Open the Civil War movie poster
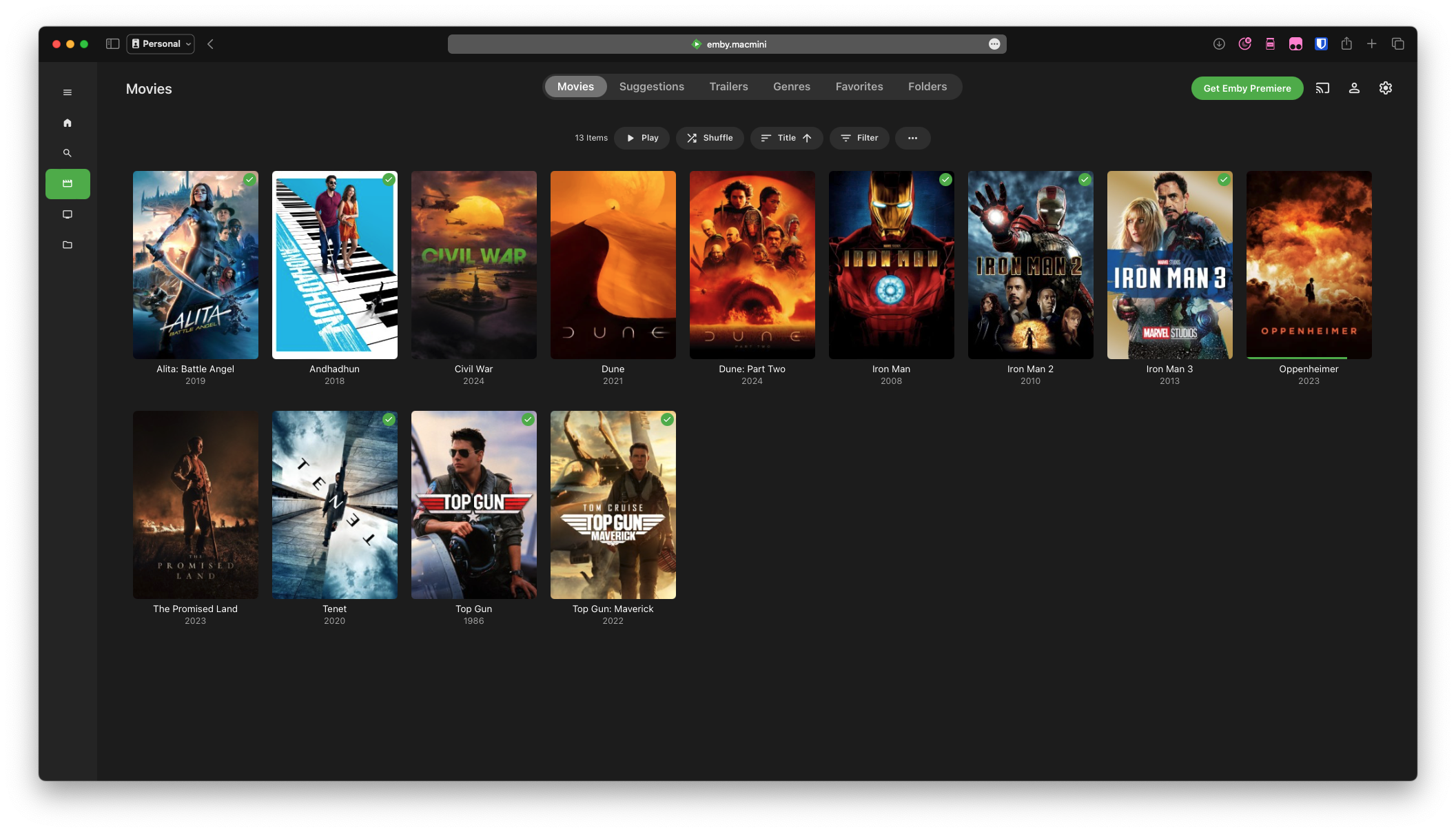Viewport: 1456px width, 832px height. 473,265
